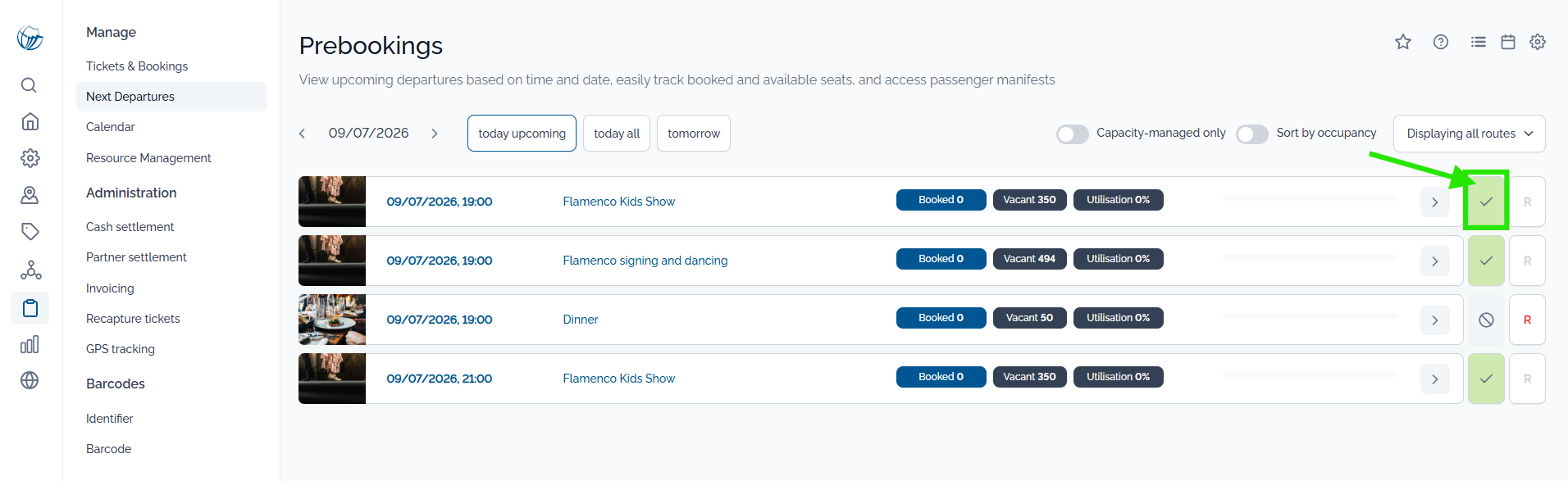
Task: Open the help question mark icon
Action: pyautogui.click(x=1441, y=42)
